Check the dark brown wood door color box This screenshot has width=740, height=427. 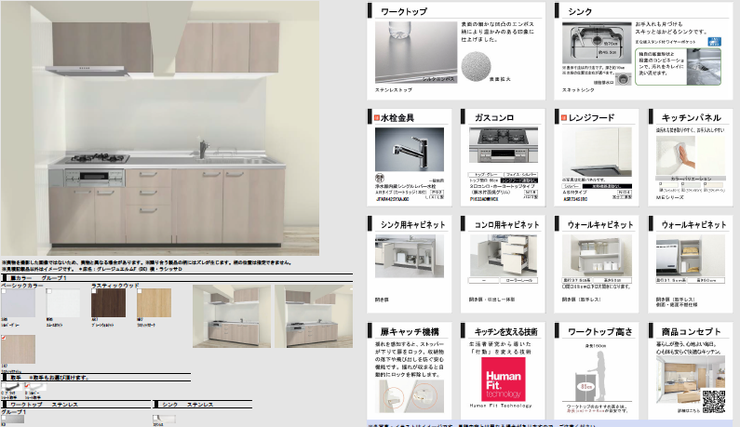click(x=94, y=291)
